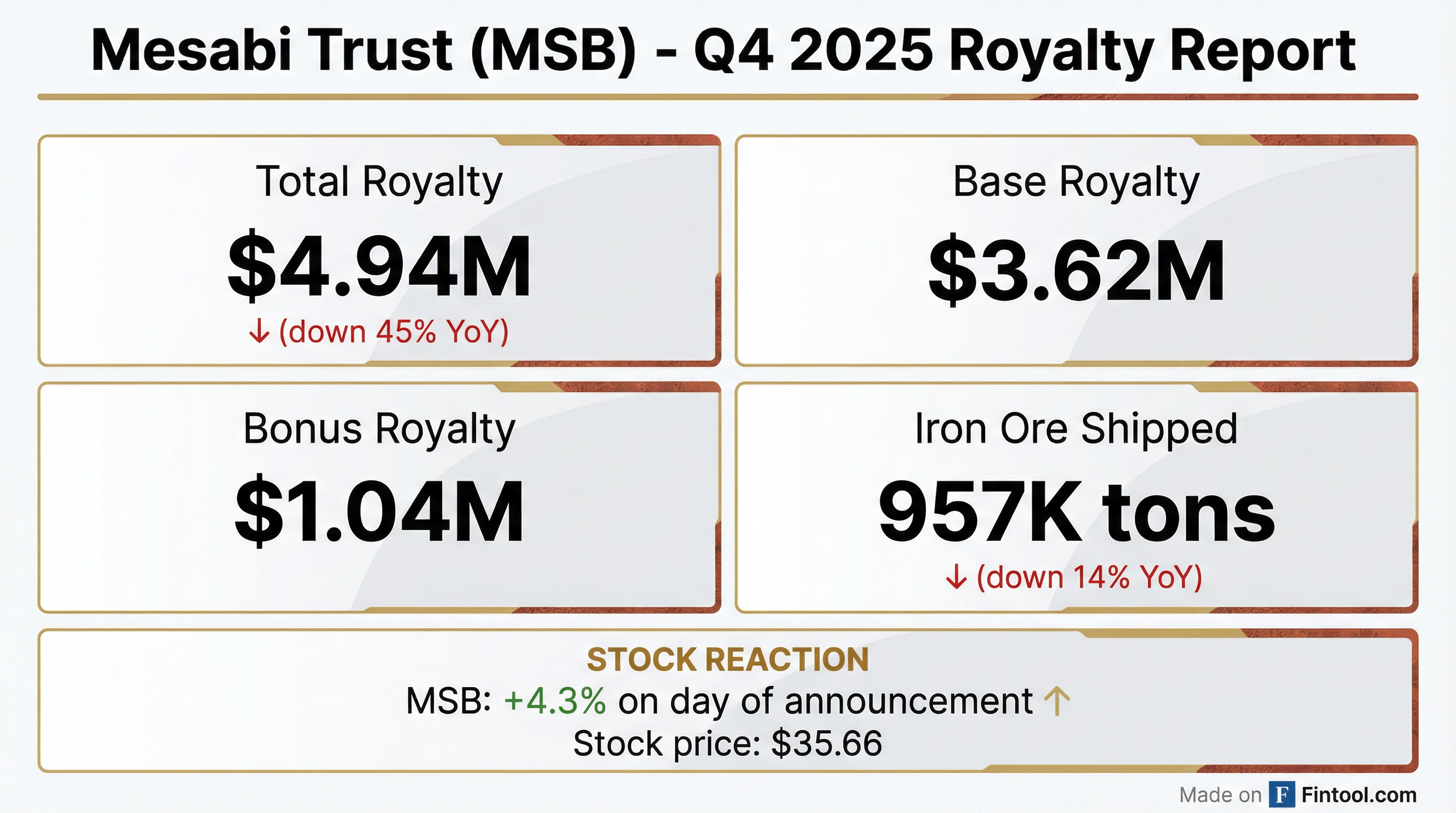Screen dimensions: 1456x813
Task: Open the Fintool.com link
Action: (1358, 795)
